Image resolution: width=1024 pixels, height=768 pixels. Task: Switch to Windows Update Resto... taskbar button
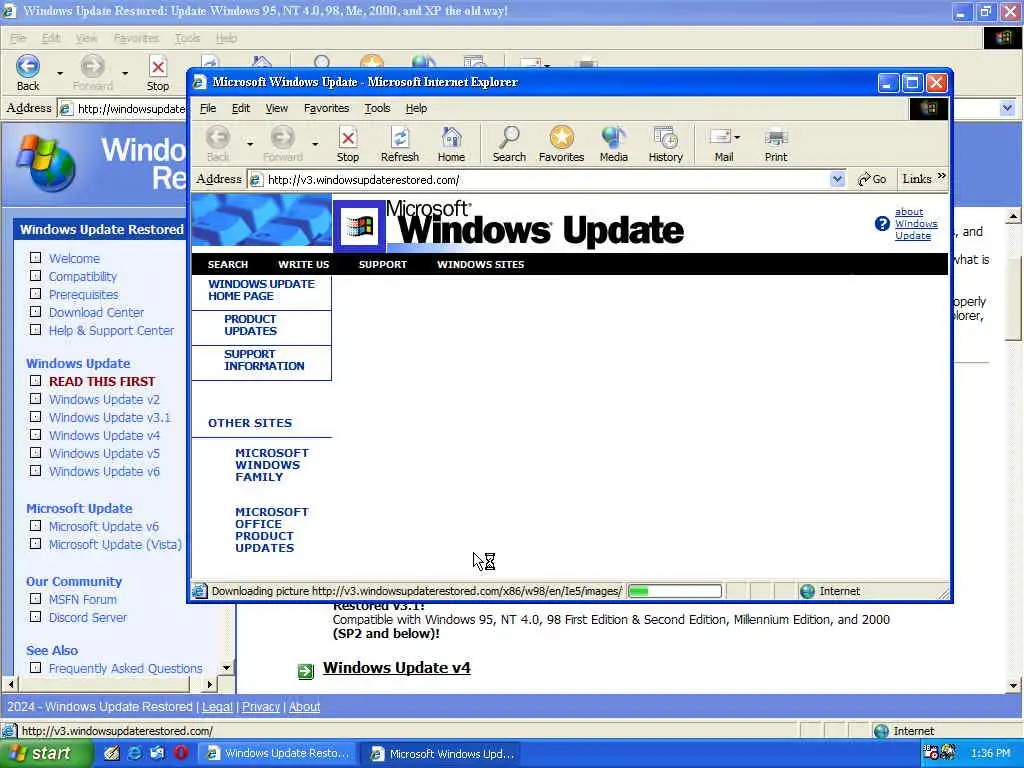[278, 754]
